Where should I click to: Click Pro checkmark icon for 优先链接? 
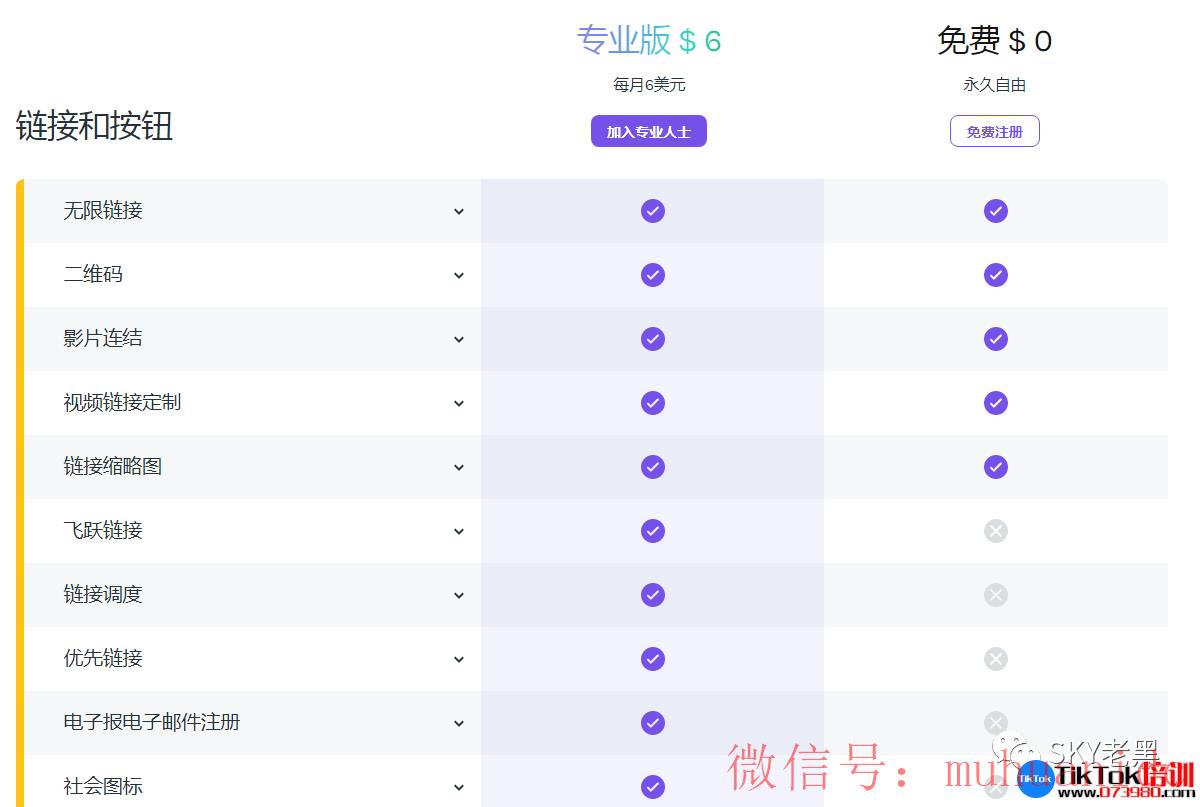pyautogui.click(x=653, y=659)
